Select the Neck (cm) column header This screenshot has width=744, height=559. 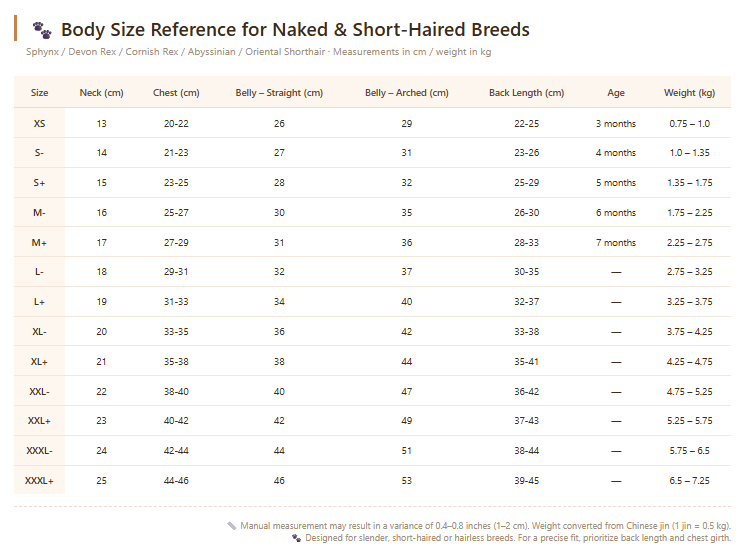[x=102, y=93]
